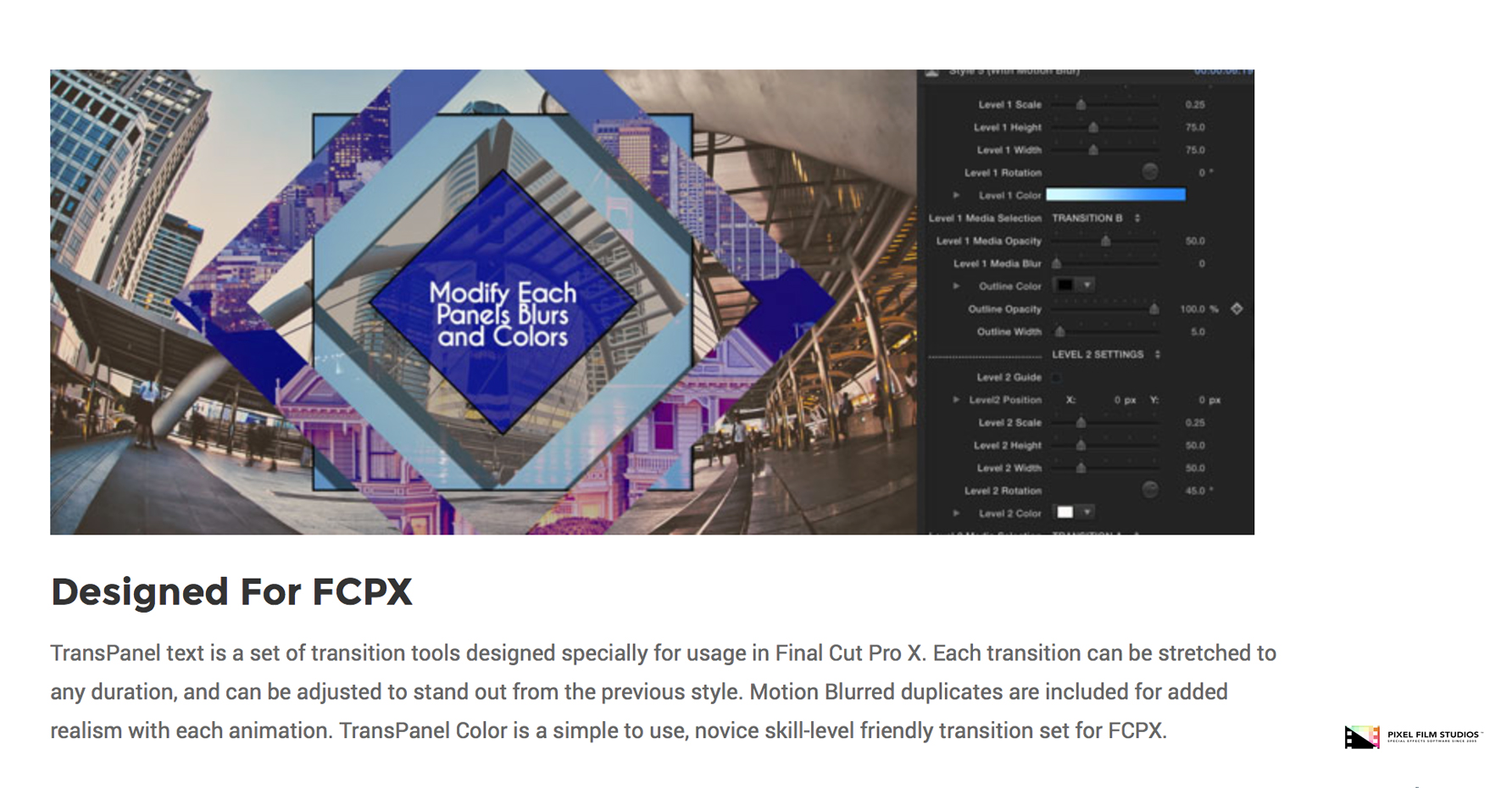Viewport: 1512px width, 788px height.
Task: Click the Level 1 Rotation dial
Action: [x=1149, y=172]
